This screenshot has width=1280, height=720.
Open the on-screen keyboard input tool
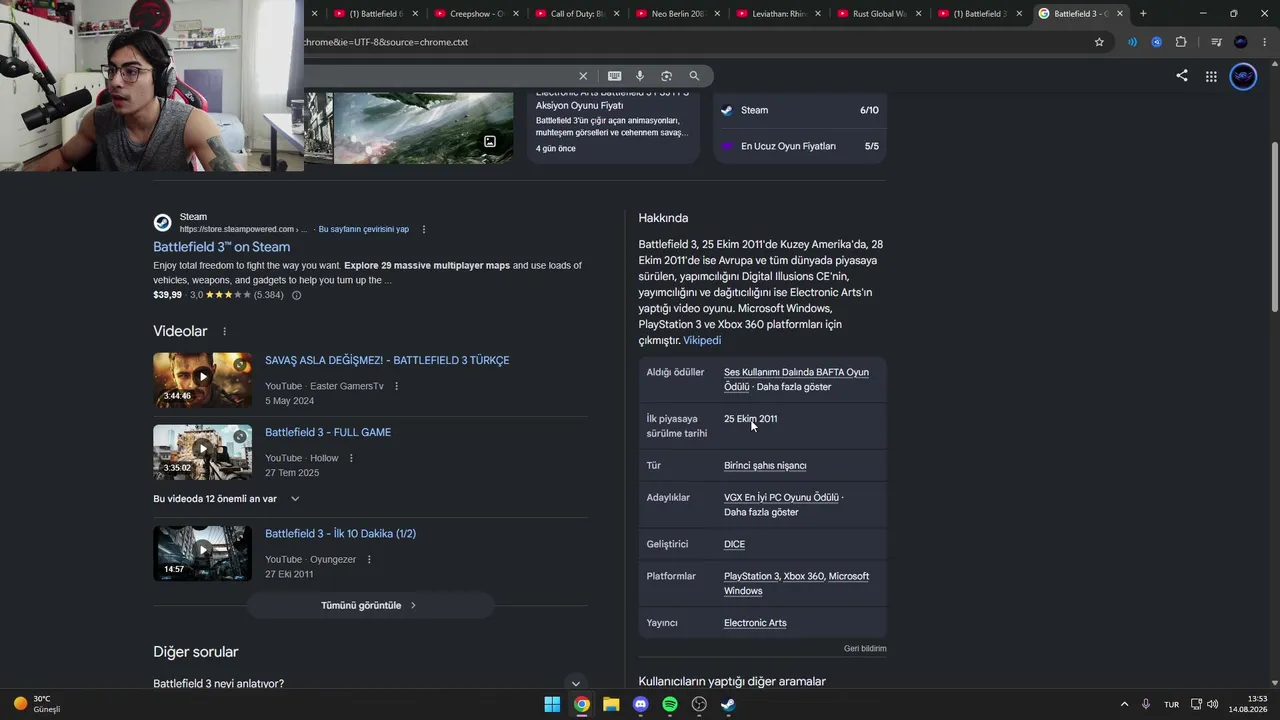click(614, 76)
